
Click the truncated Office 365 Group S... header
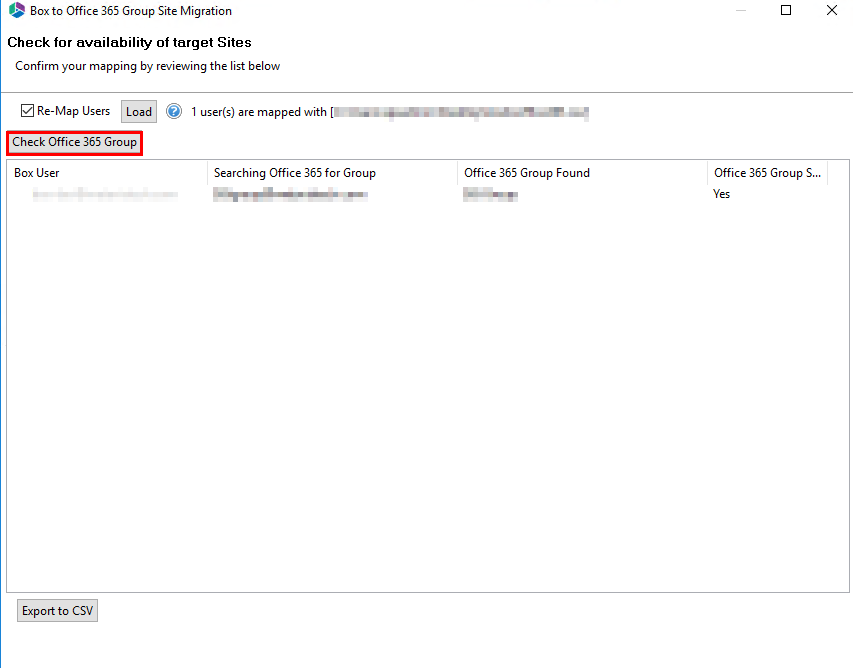click(x=767, y=172)
